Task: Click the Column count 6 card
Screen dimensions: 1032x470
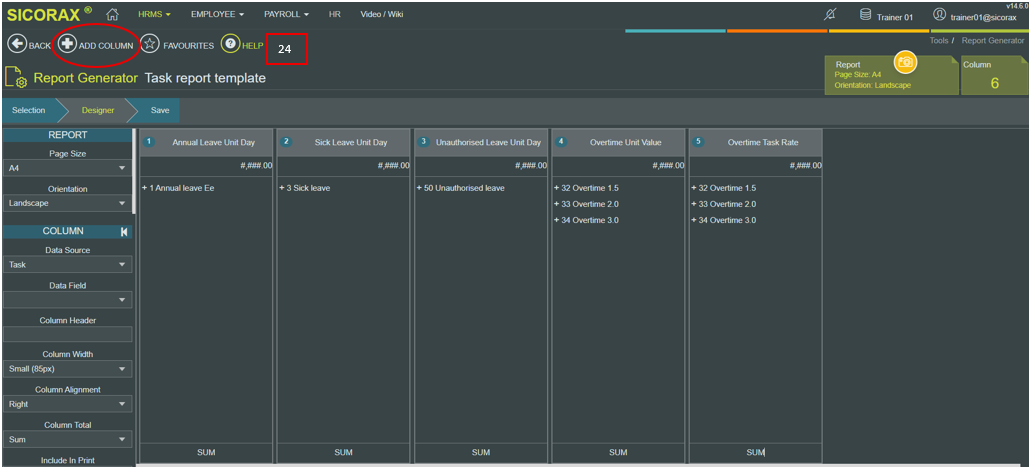Action: pos(994,76)
